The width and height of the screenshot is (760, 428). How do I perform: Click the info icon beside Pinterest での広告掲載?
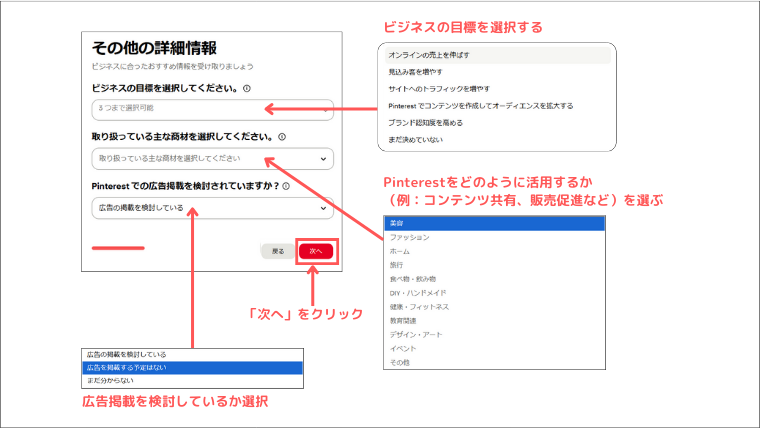(x=286, y=186)
